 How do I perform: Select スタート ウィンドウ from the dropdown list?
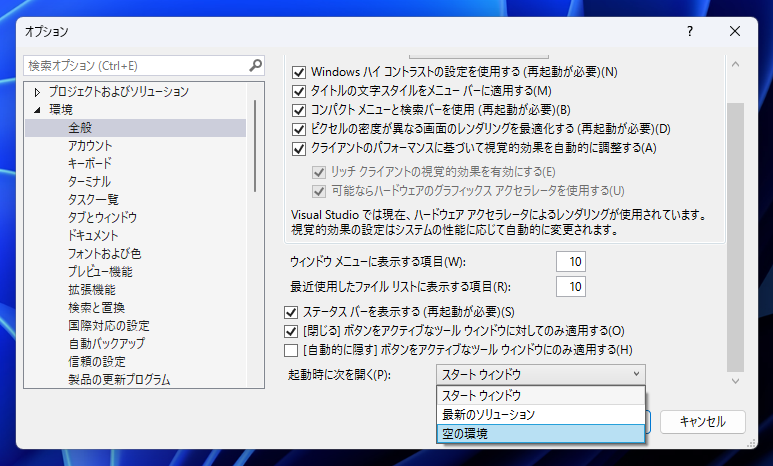point(541,395)
